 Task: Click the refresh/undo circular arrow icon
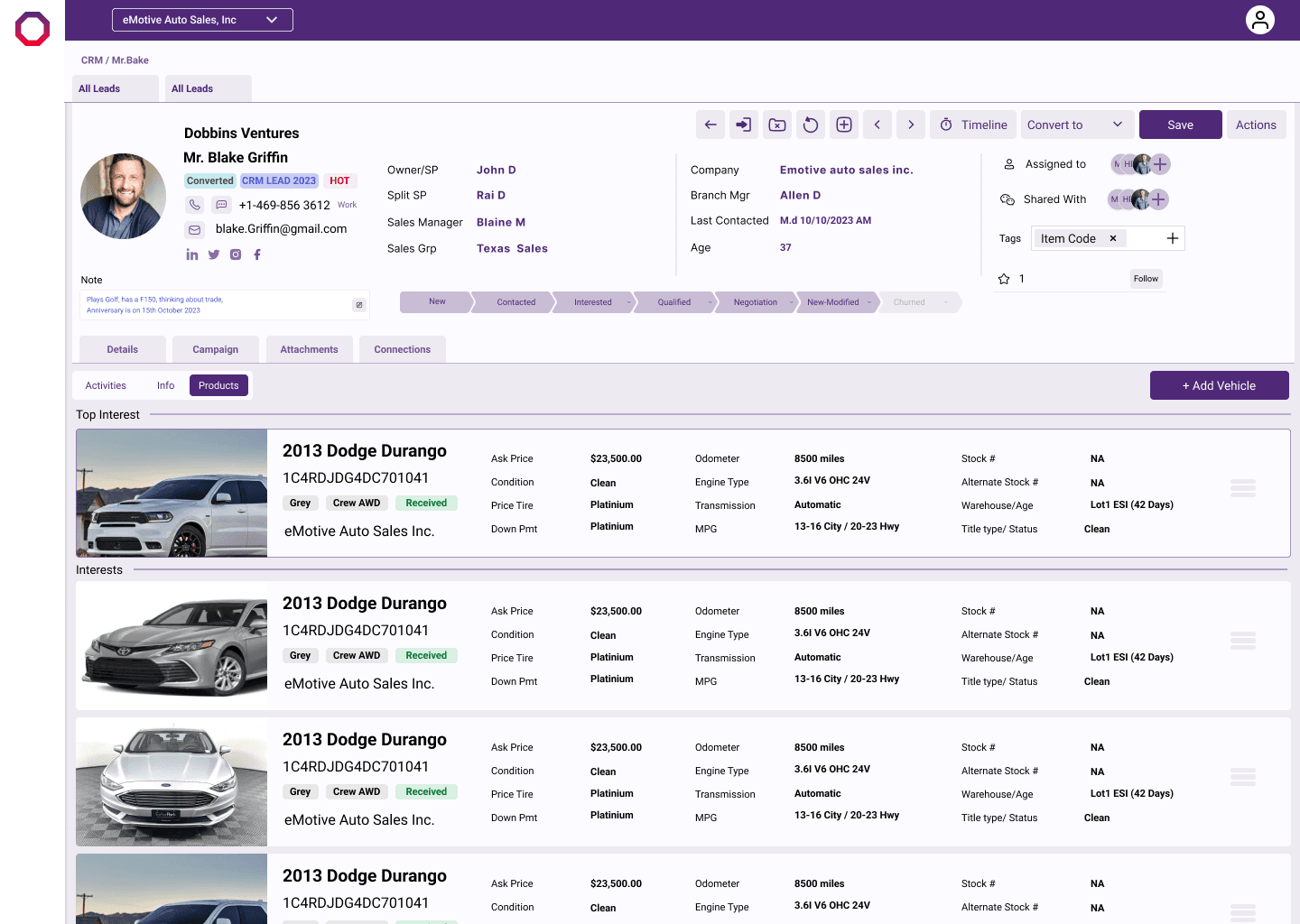click(811, 125)
